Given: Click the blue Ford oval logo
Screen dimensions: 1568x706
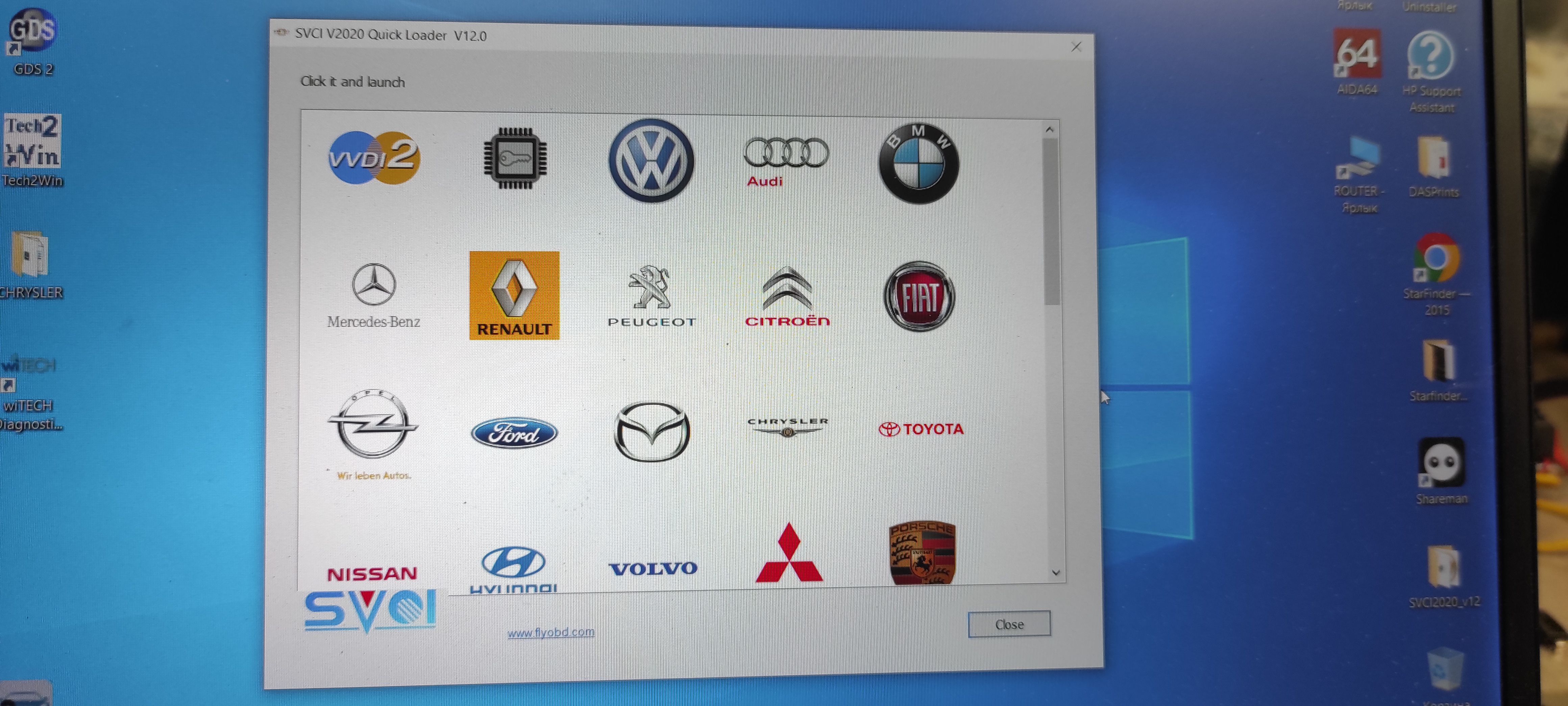Looking at the screenshot, I should (514, 432).
